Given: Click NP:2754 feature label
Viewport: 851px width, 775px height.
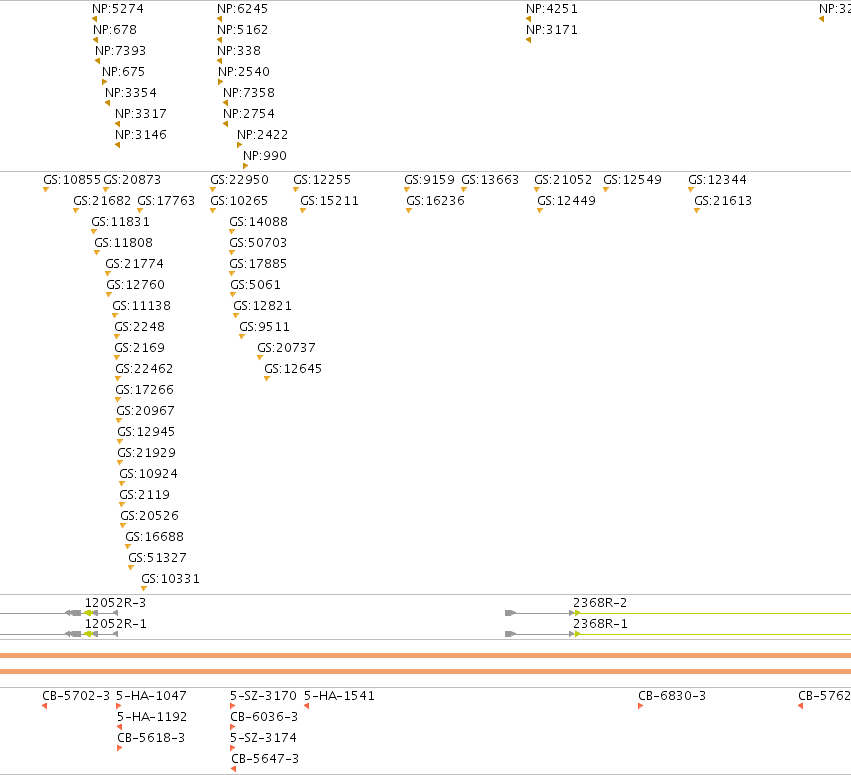Looking at the screenshot, I should coord(249,114).
